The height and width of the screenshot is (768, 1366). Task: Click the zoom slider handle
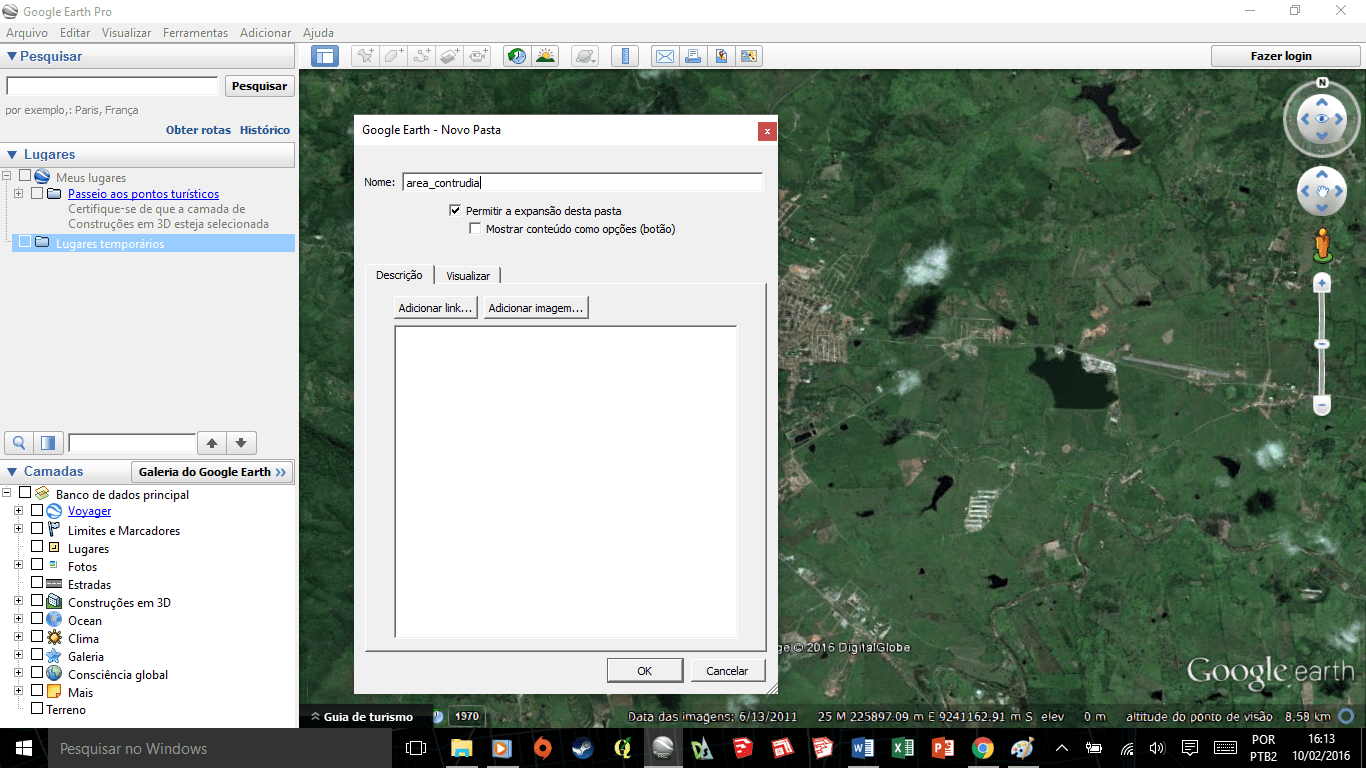pyautogui.click(x=1322, y=344)
